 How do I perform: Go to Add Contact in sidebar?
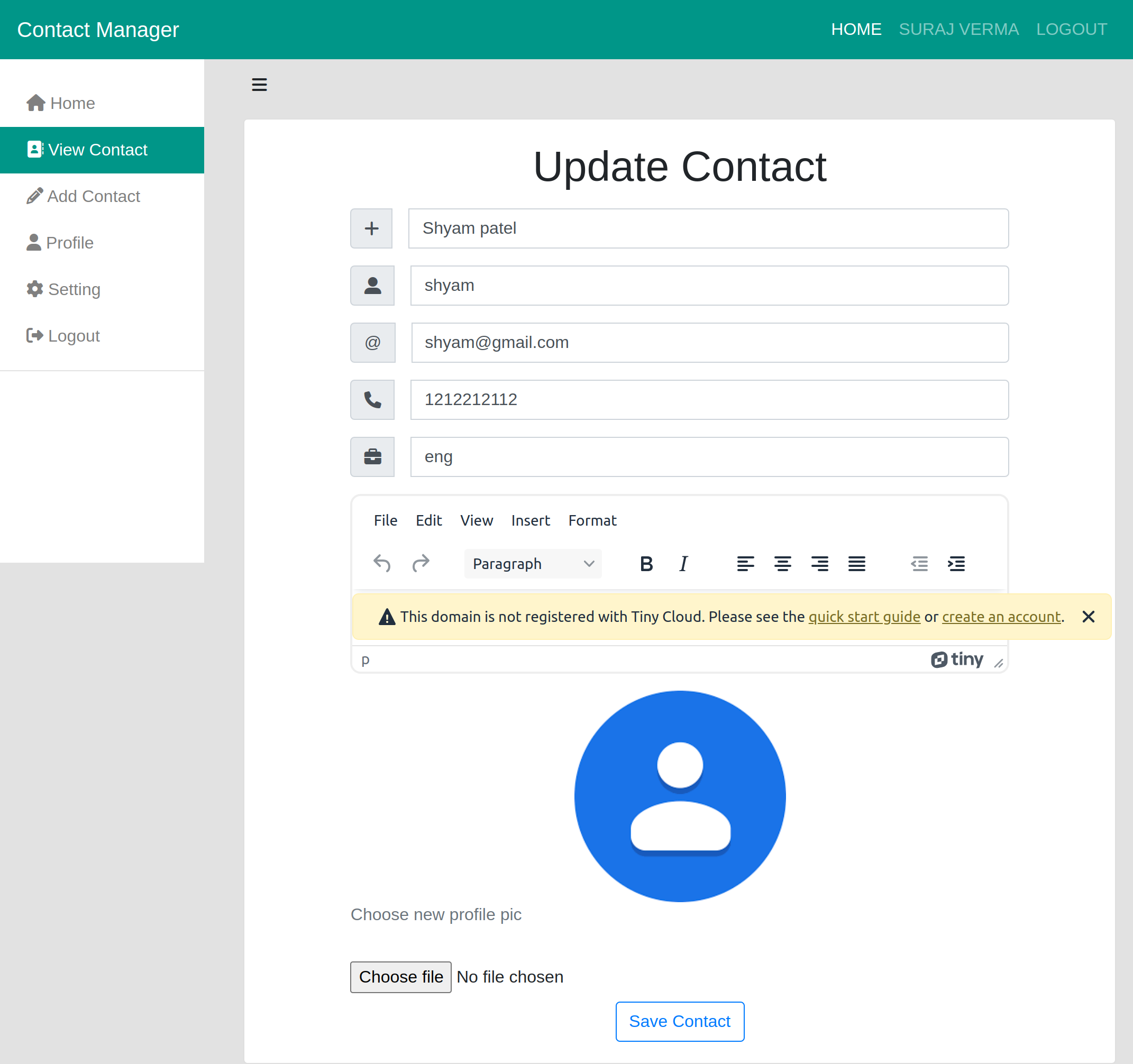(x=93, y=196)
